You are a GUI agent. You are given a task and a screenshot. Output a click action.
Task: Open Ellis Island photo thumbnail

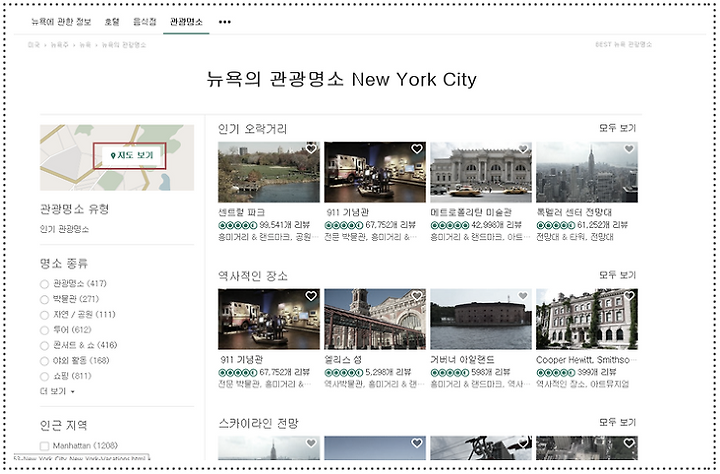[x=375, y=319]
